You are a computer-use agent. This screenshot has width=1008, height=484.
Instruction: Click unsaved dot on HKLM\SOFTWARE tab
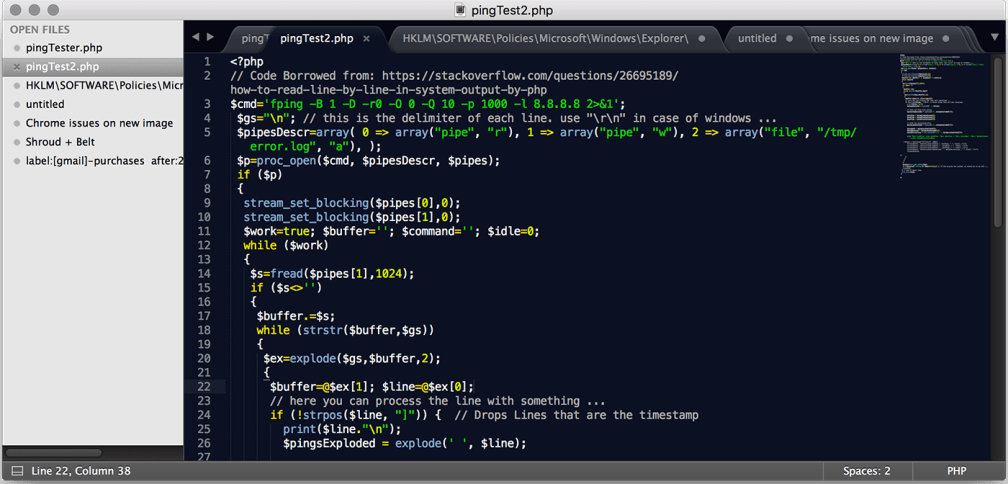coord(702,39)
